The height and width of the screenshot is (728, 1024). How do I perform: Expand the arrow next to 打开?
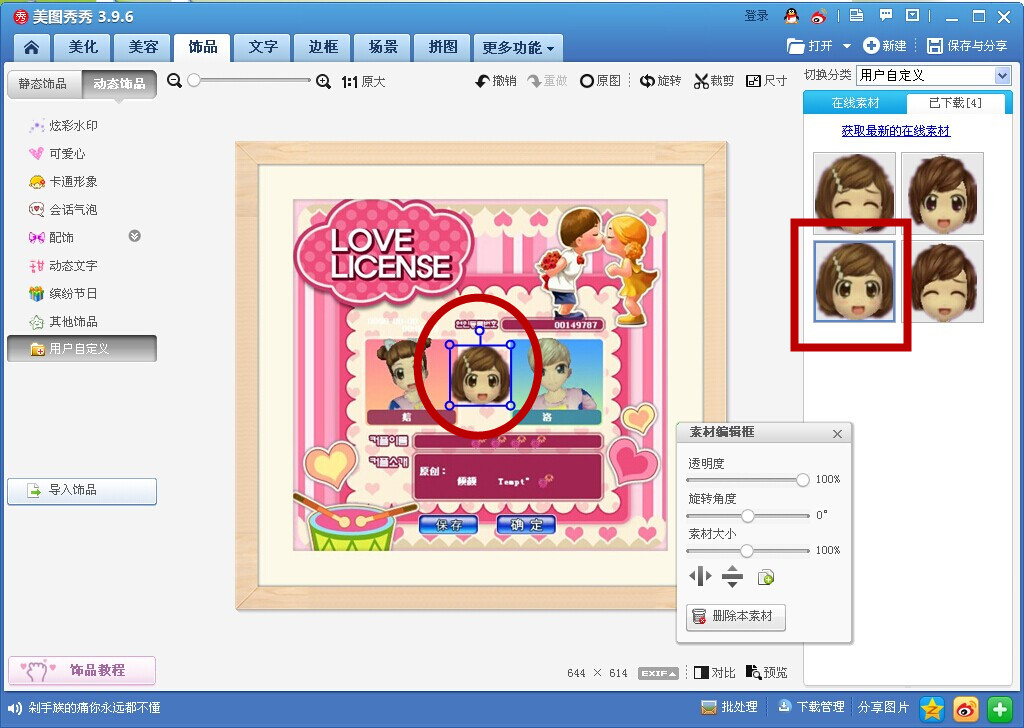click(x=847, y=46)
